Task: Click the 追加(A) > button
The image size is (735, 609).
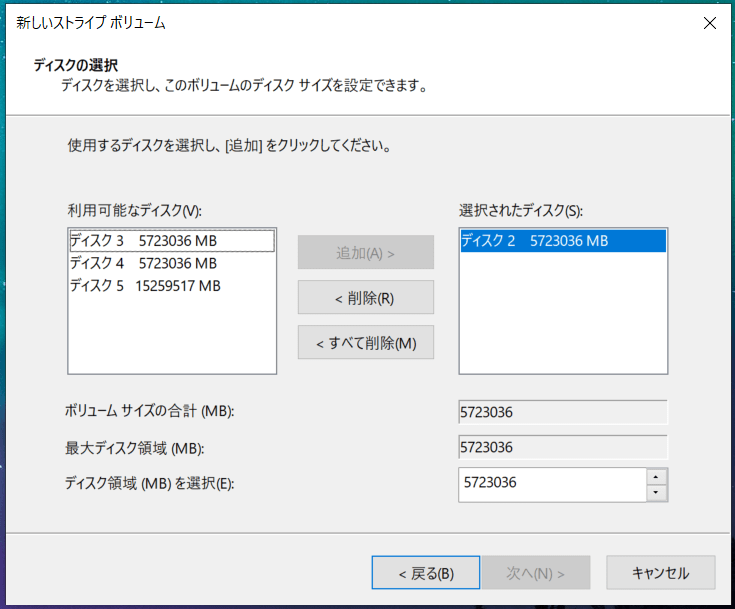Action: tap(366, 252)
